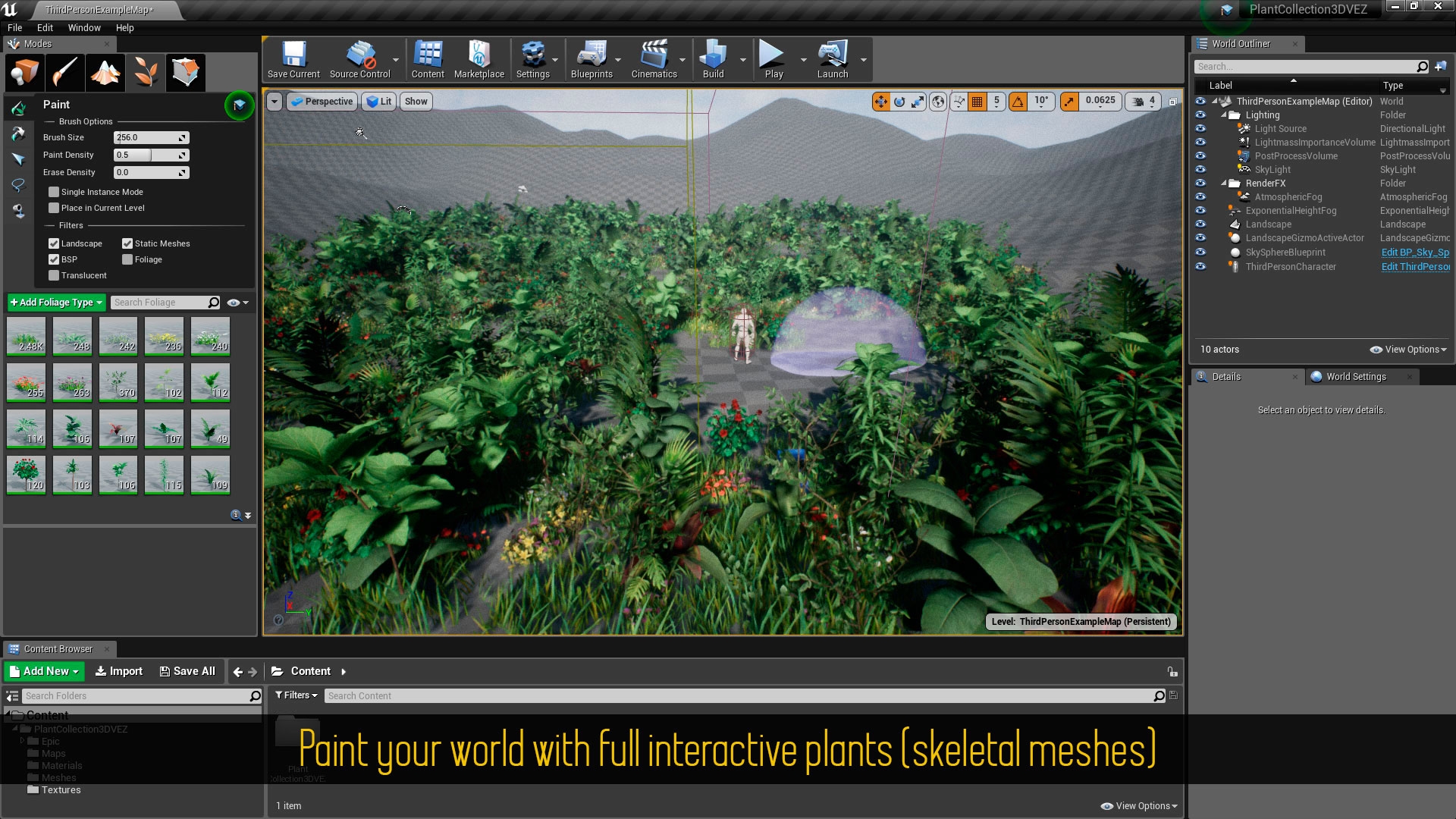
Task: Adjust the Paint Density slider
Action: coord(151,155)
